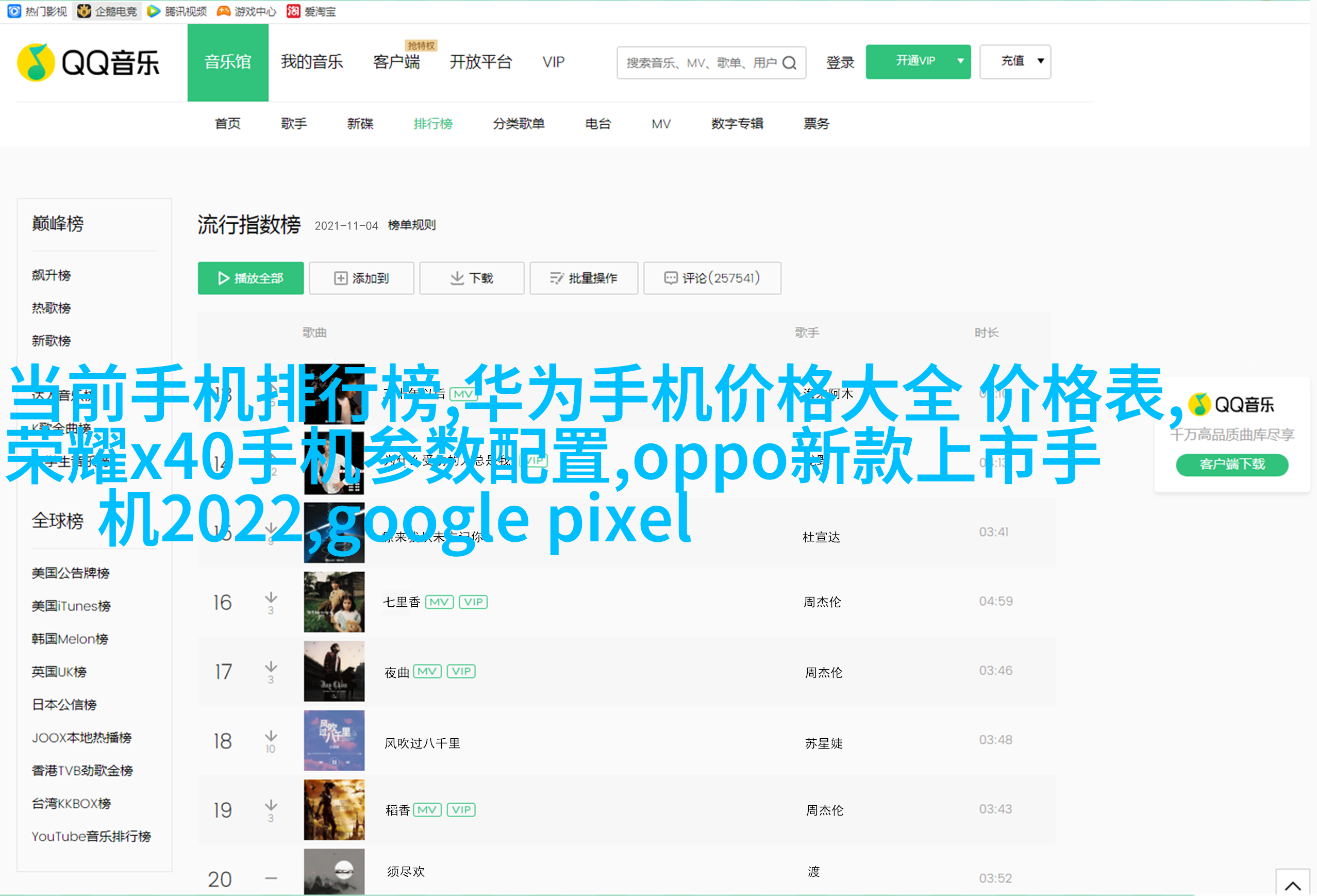This screenshot has height=896, width=1317.
Task: Go to 歌手 submenu
Action: pyautogui.click(x=294, y=124)
